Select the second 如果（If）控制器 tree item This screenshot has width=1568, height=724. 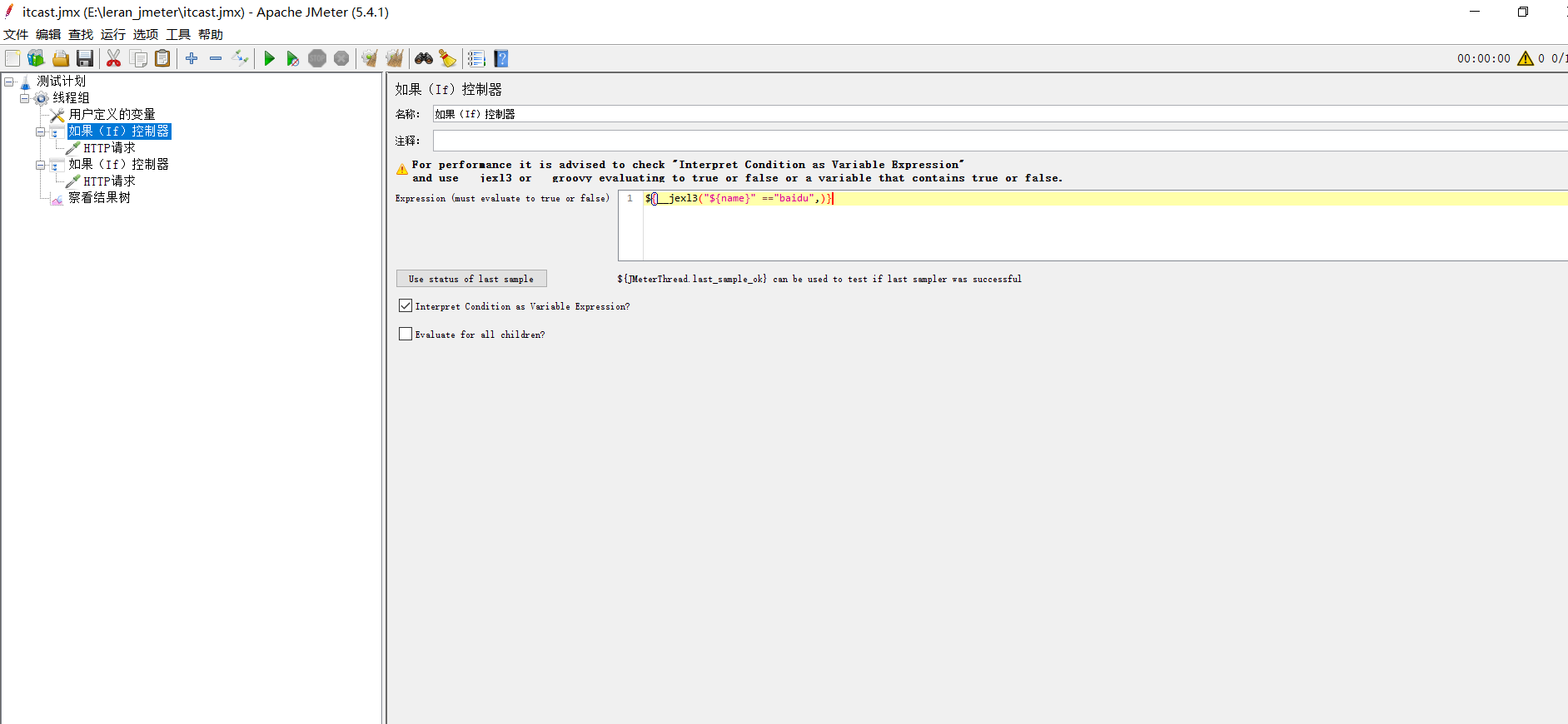coord(118,165)
